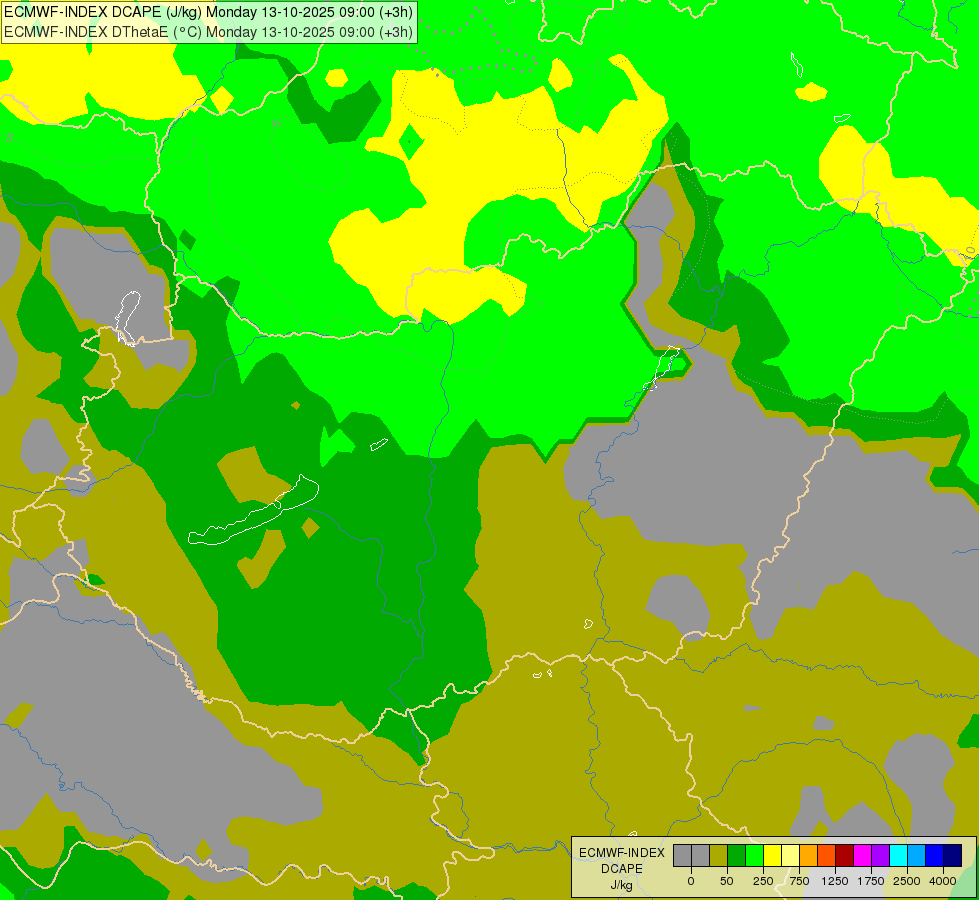
Task: Select the cyan swatch in the legend
Action: [898, 855]
